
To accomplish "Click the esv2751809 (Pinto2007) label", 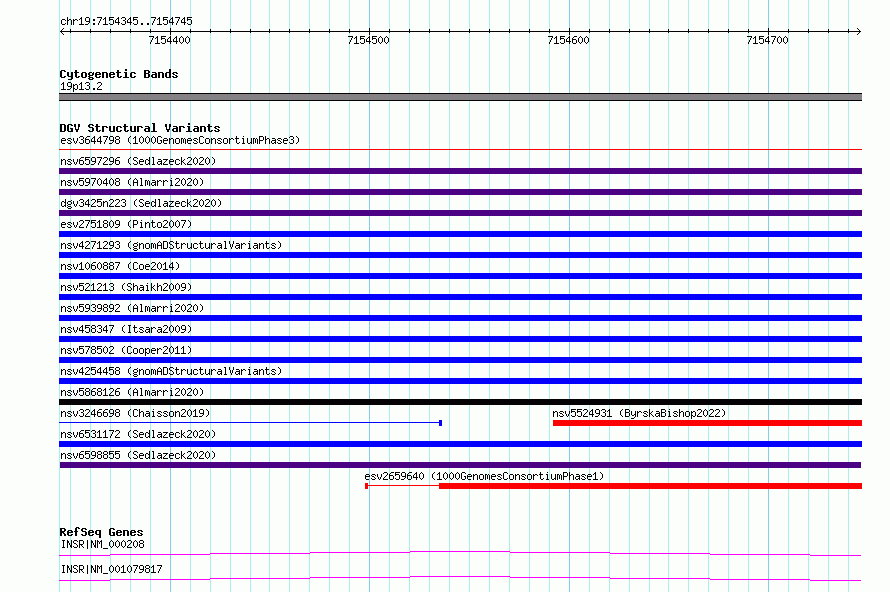I will [x=126, y=224].
